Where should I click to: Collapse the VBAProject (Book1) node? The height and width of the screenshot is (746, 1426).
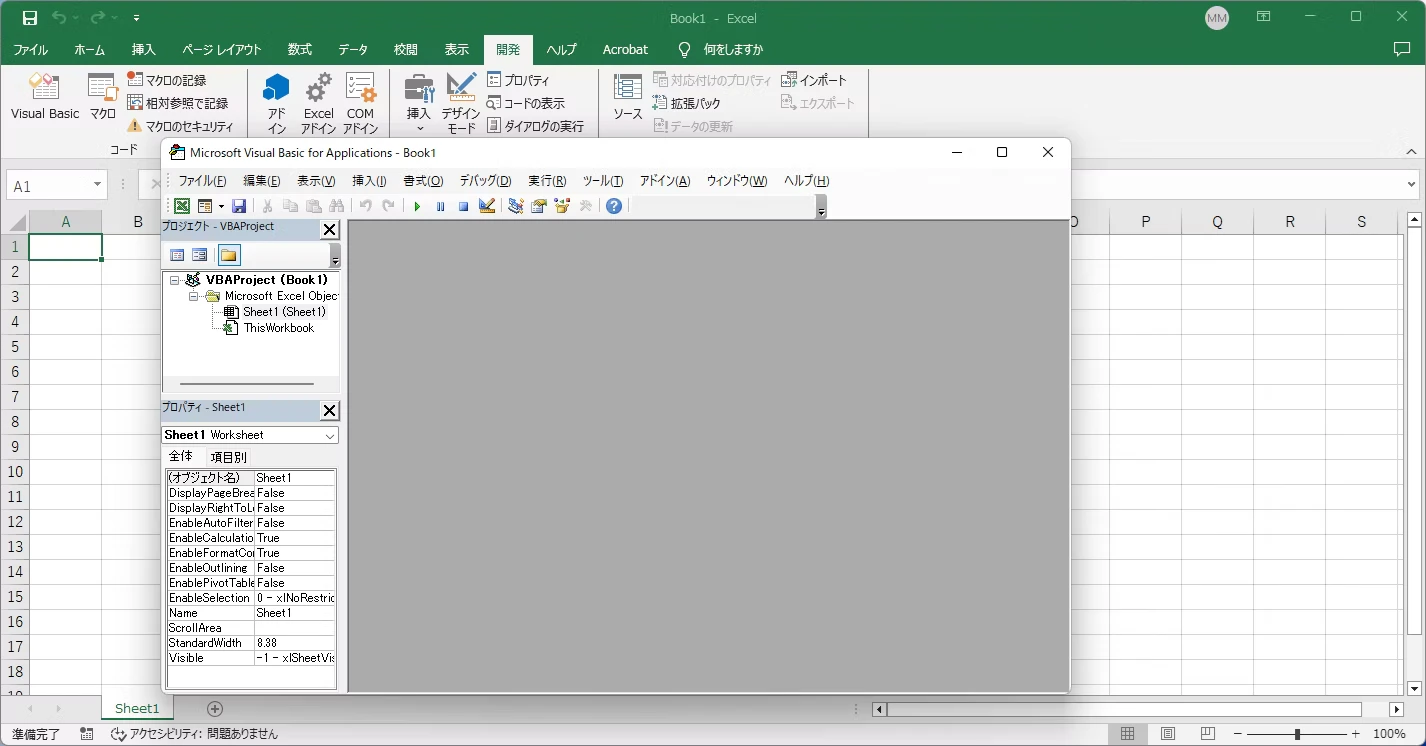click(175, 281)
